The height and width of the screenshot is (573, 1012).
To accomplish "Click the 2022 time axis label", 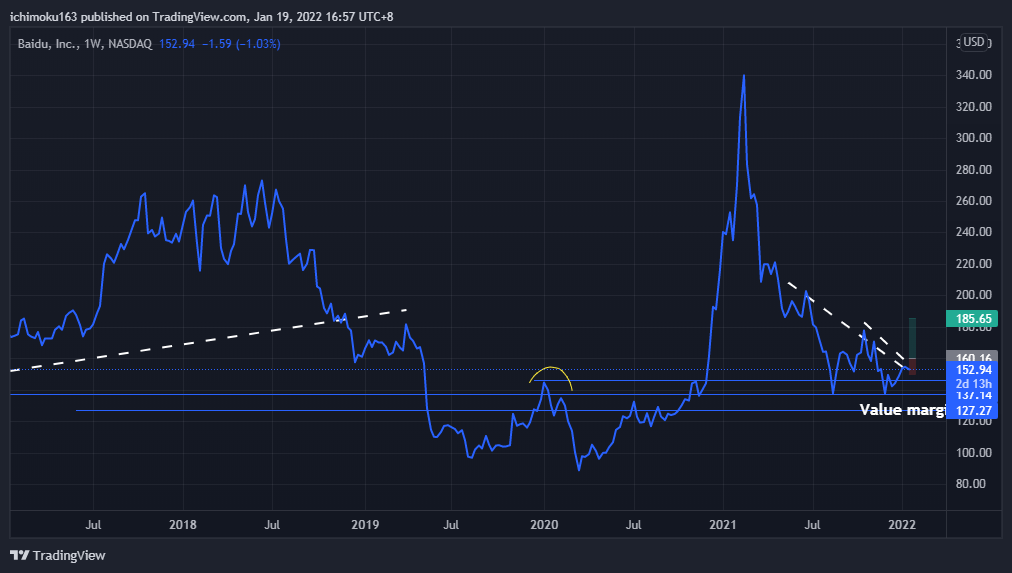I will pos(902,525).
